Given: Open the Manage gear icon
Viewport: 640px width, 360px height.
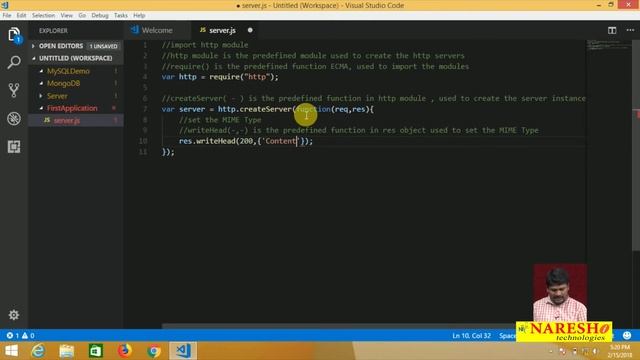Looking at the screenshot, I should click(14, 315).
